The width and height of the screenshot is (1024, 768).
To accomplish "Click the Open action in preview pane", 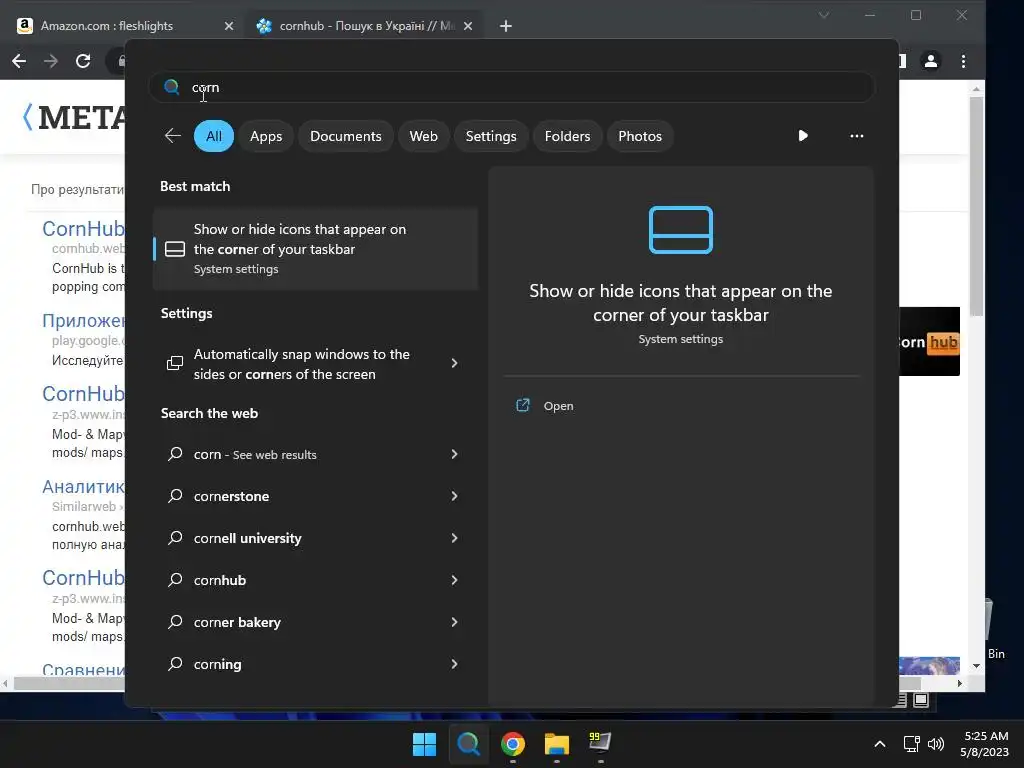I will 558,406.
